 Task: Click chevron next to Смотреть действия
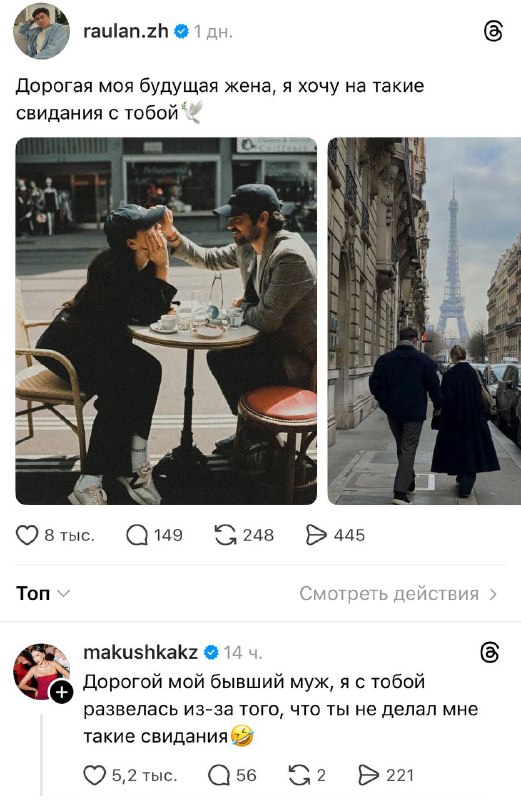[493, 594]
